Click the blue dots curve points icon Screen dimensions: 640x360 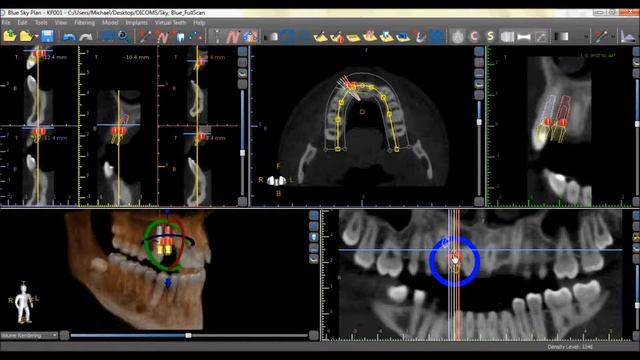pyautogui.click(x=196, y=36)
